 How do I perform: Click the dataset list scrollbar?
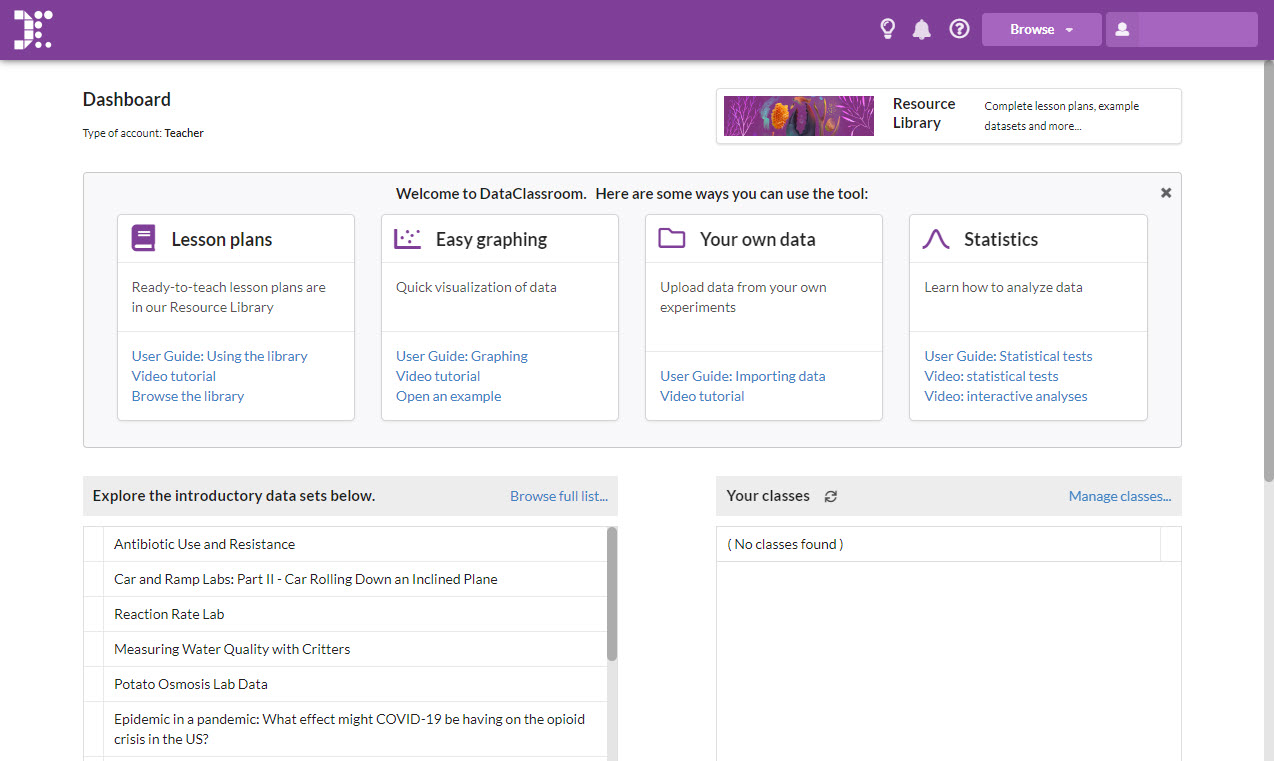612,595
